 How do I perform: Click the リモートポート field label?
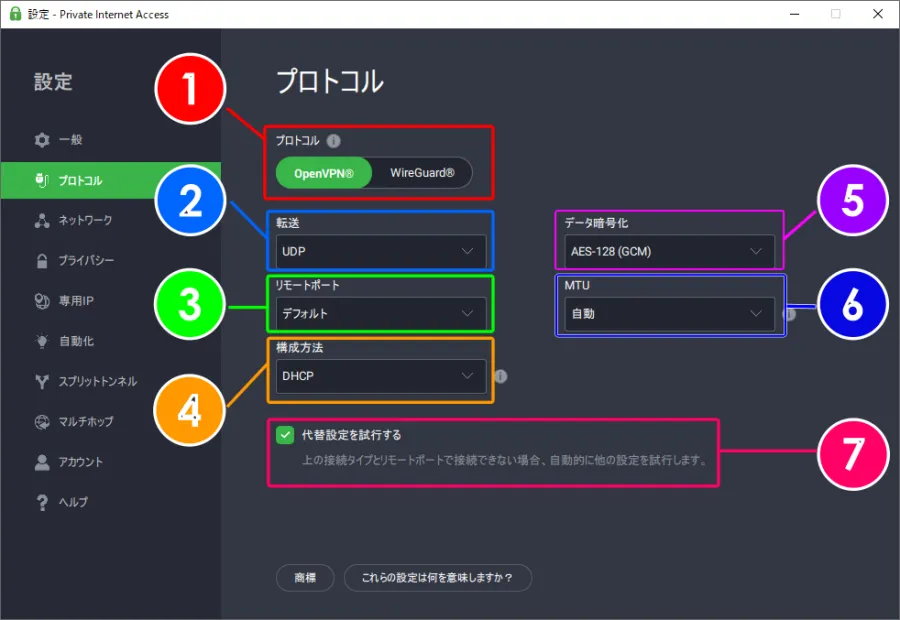tap(308, 285)
